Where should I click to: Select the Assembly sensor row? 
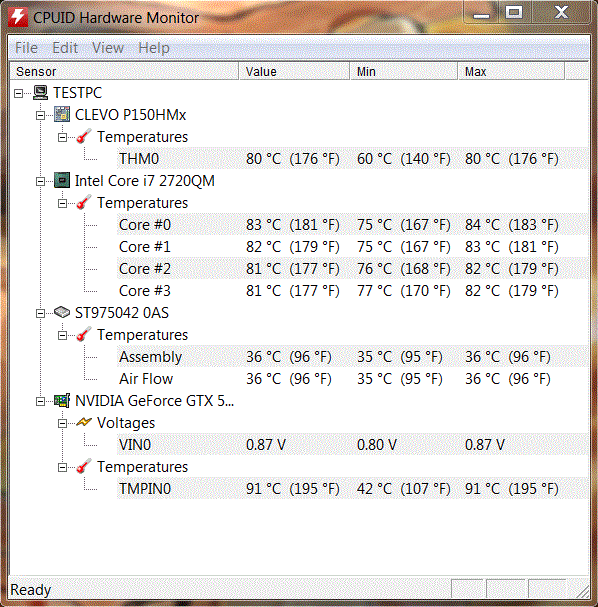pos(352,357)
